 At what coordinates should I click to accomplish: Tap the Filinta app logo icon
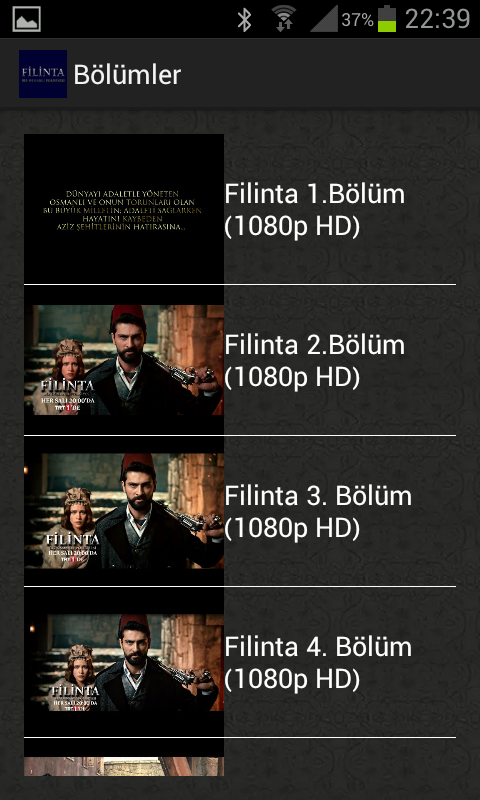coord(43,74)
